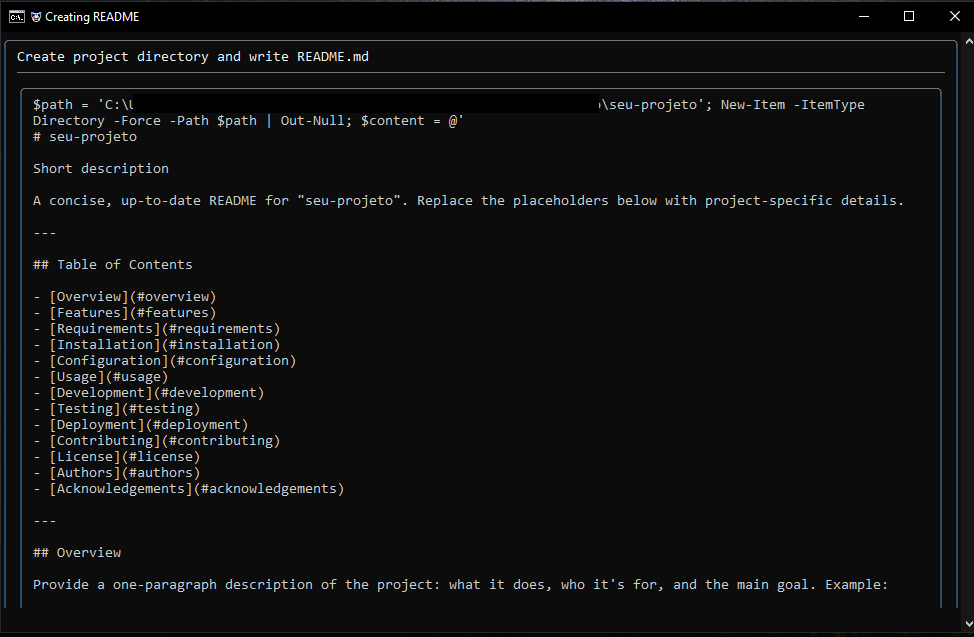Click the command prompt icon in title bar
This screenshot has height=637, width=974.
17,17
